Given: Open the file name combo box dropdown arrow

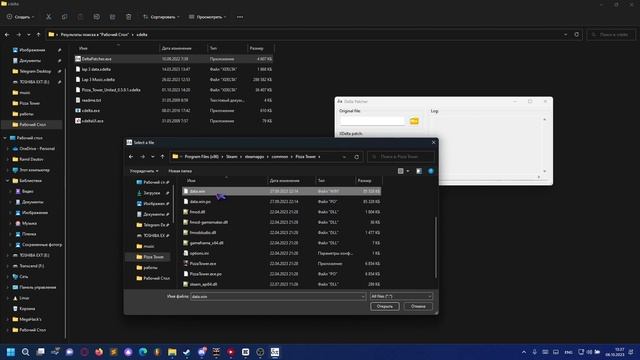Looking at the screenshot, I should [362, 296].
